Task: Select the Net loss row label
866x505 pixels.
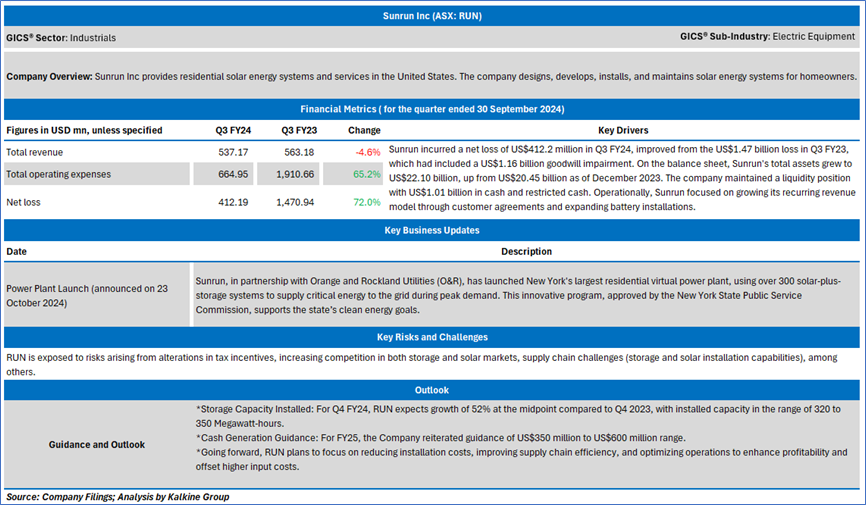Action: click(23, 202)
